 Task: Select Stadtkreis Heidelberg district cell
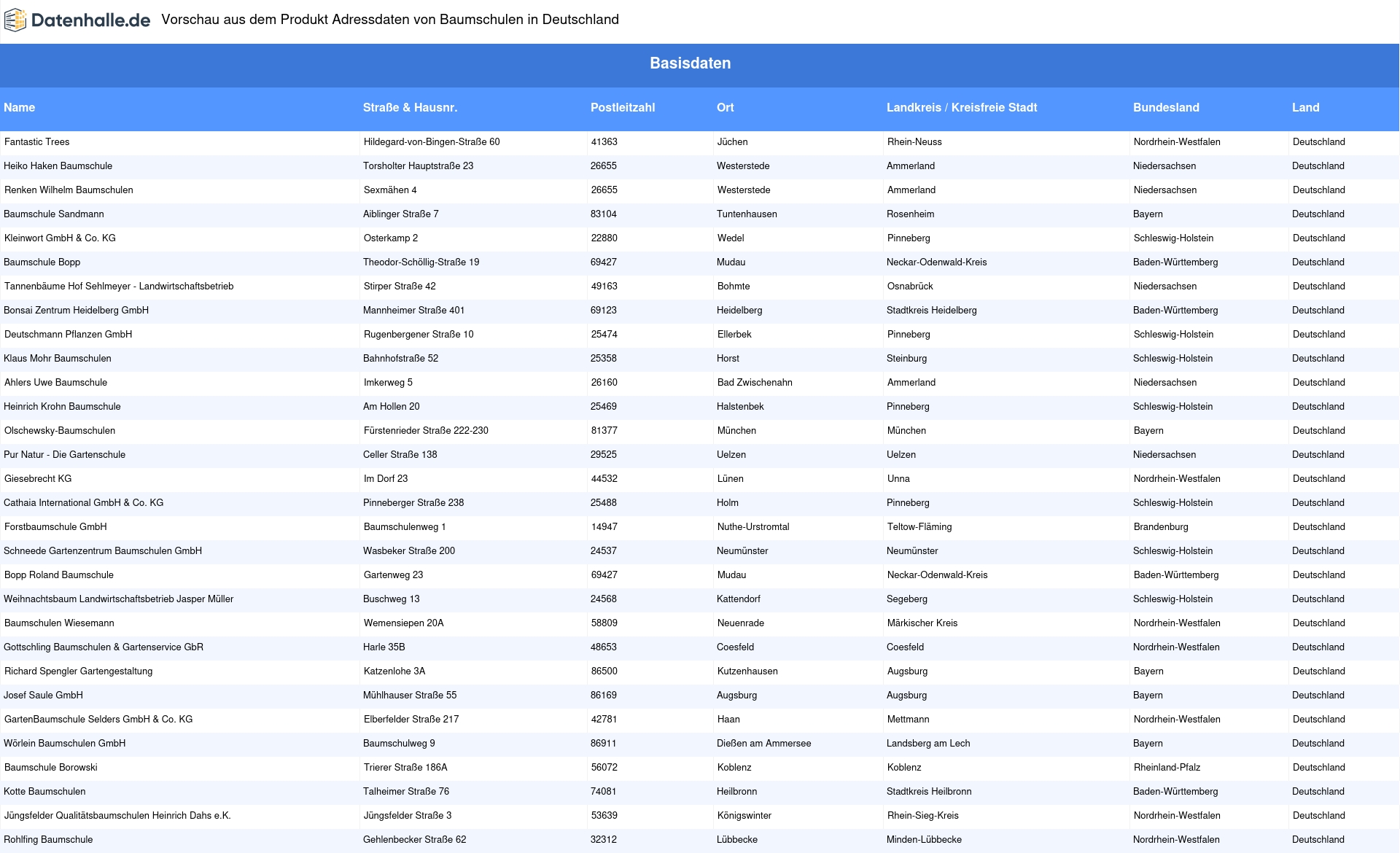(x=932, y=311)
